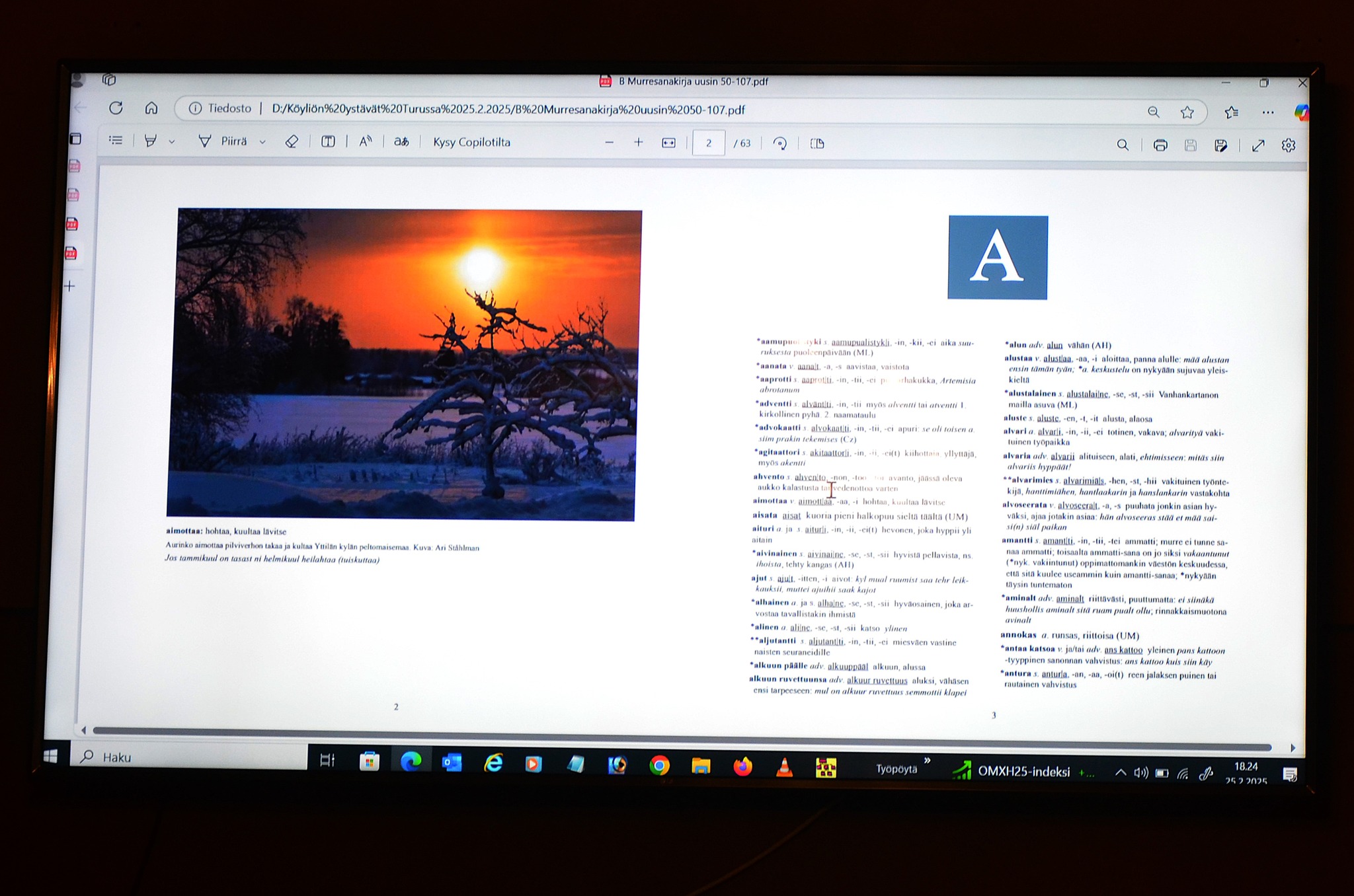Add a text box
The height and width of the screenshot is (896, 1354).
pos(328,142)
